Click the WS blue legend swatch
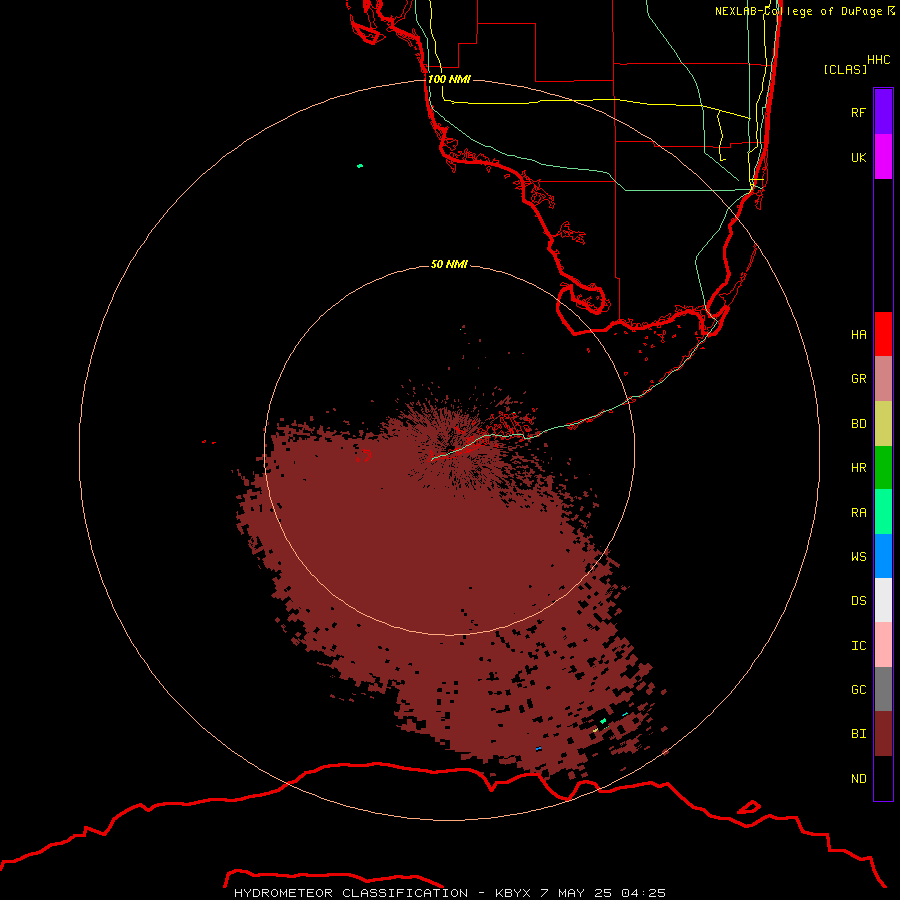The image size is (900, 900). click(x=883, y=556)
